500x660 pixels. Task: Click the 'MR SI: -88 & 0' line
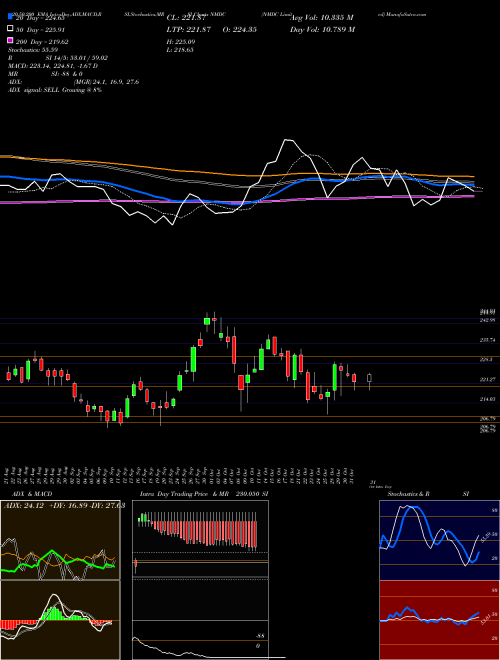pyautogui.click(x=44, y=74)
